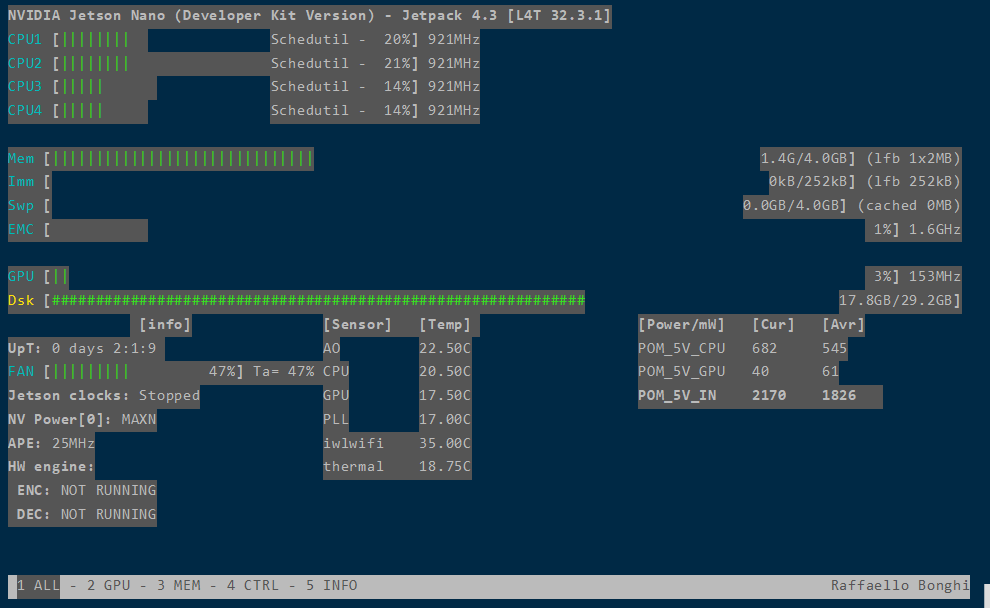The width and height of the screenshot is (990, 608).
Task: Click the Raffaello Bonghi author name
Action: click(899, 585)
